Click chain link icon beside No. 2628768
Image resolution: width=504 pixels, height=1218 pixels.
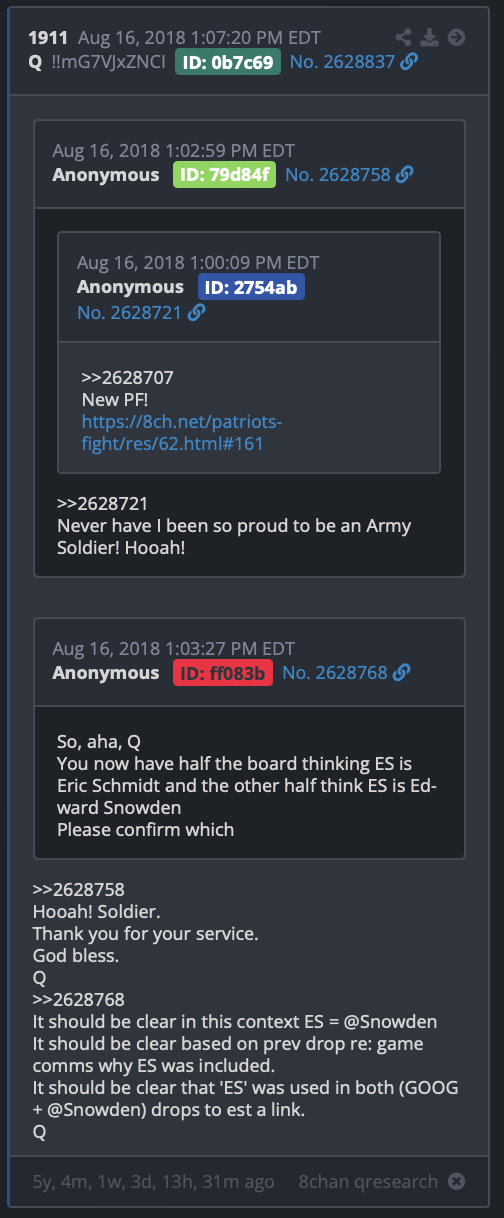401,673
